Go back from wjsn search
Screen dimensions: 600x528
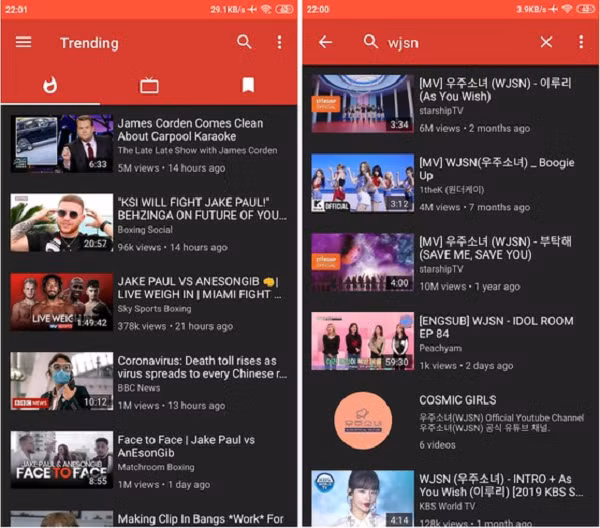(325, 42)
